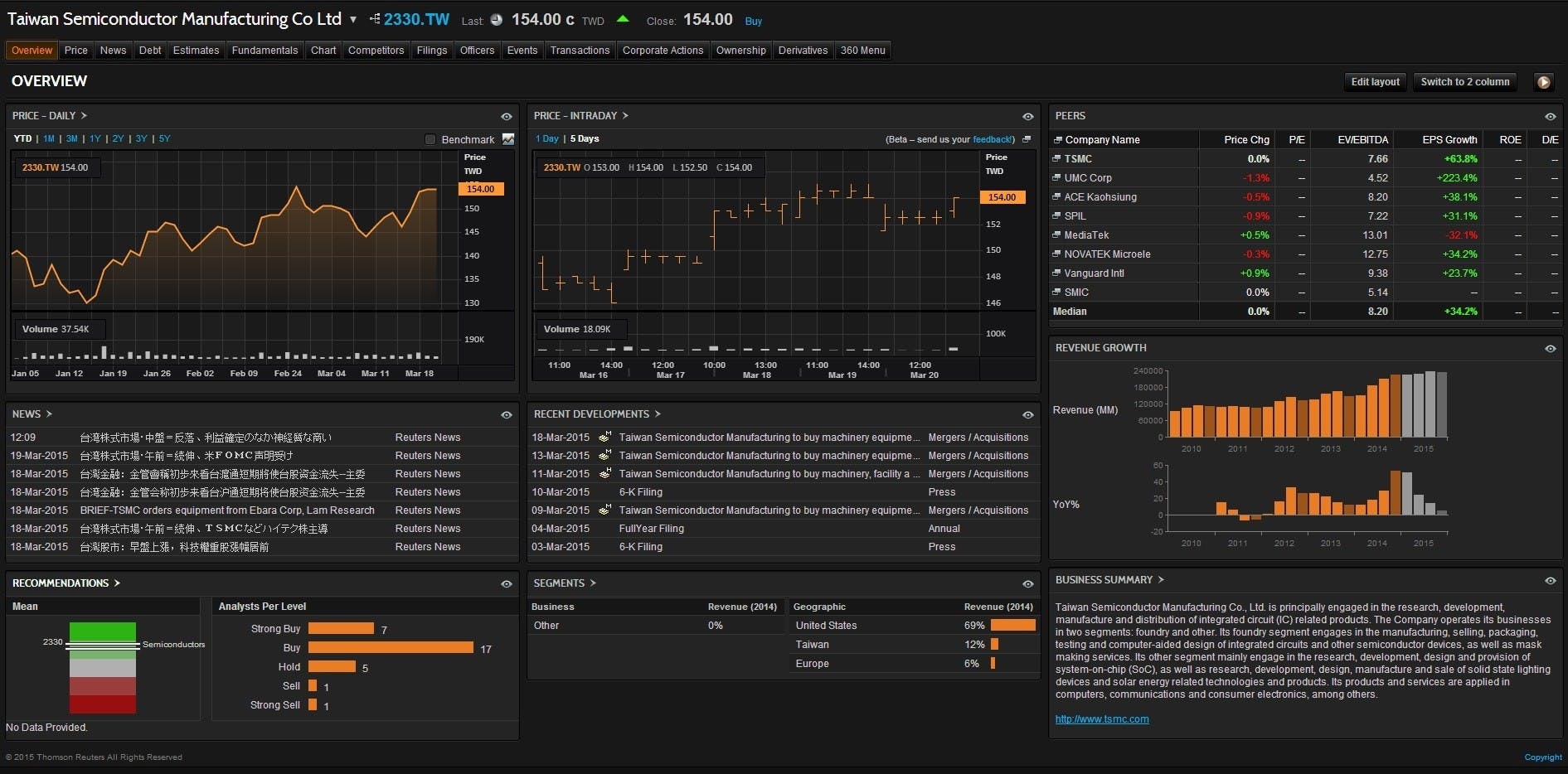Toggle visibility of Recommendations panel
Screen dimensions: 1568x774
click(x=507, y=583)
